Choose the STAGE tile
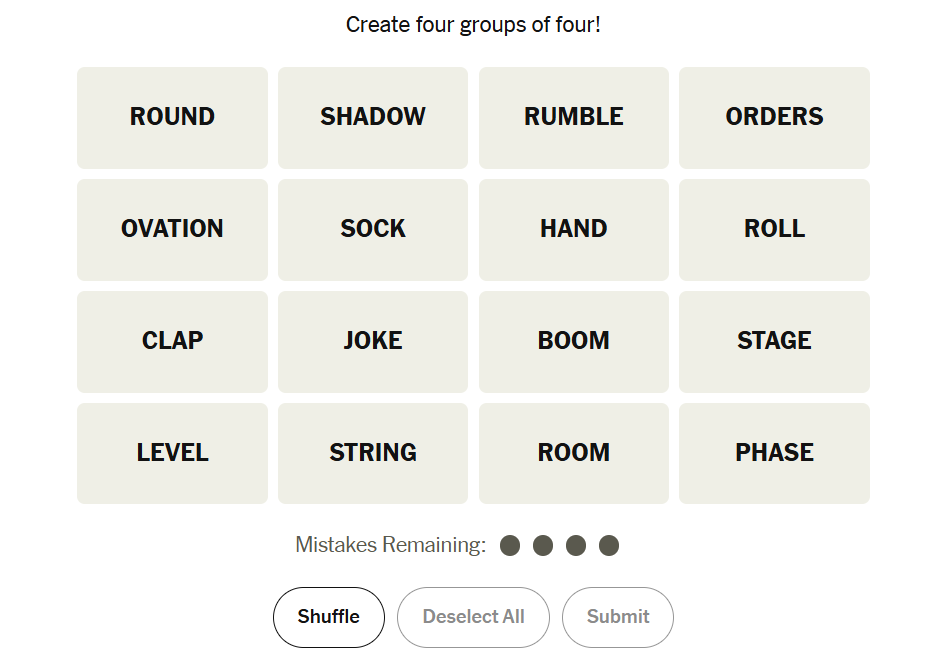This screenshot has width=949, height=660. pyautogui.click(x=774, y=341)
